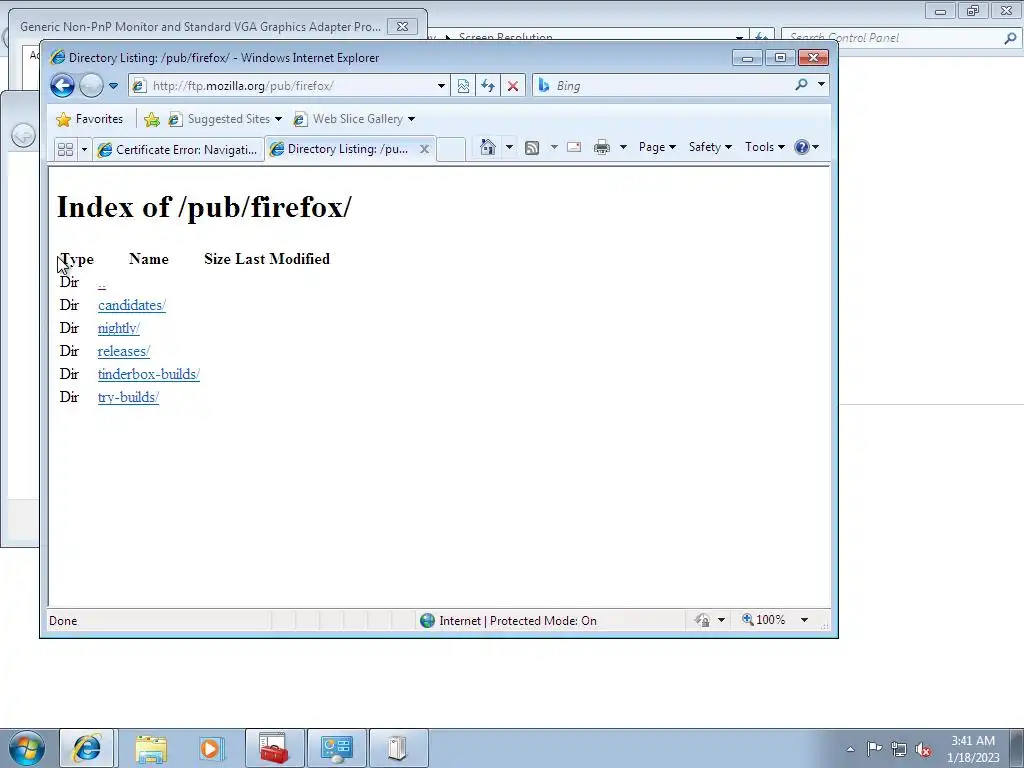Click the red toolbox taskbar icon
The width and height of the screenshot is (1024, 768).
click(x=274, y=748)
